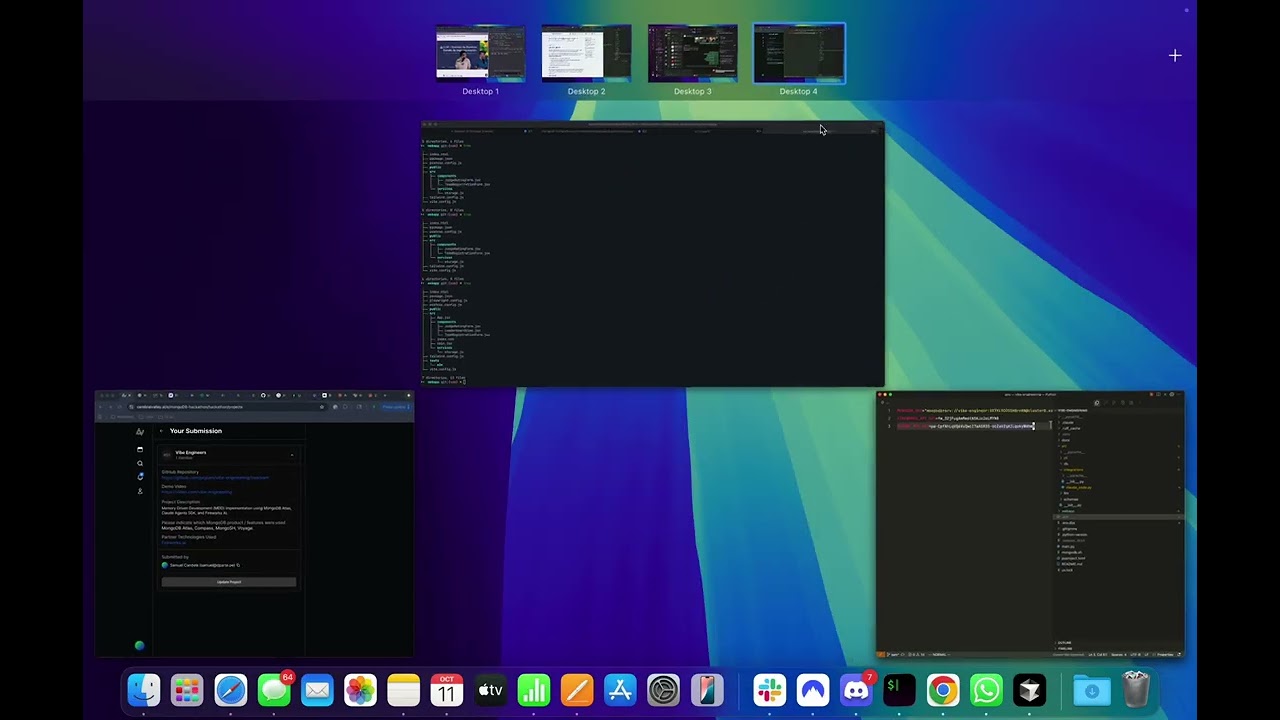Open the Trash in dock

click(1136, 690)
